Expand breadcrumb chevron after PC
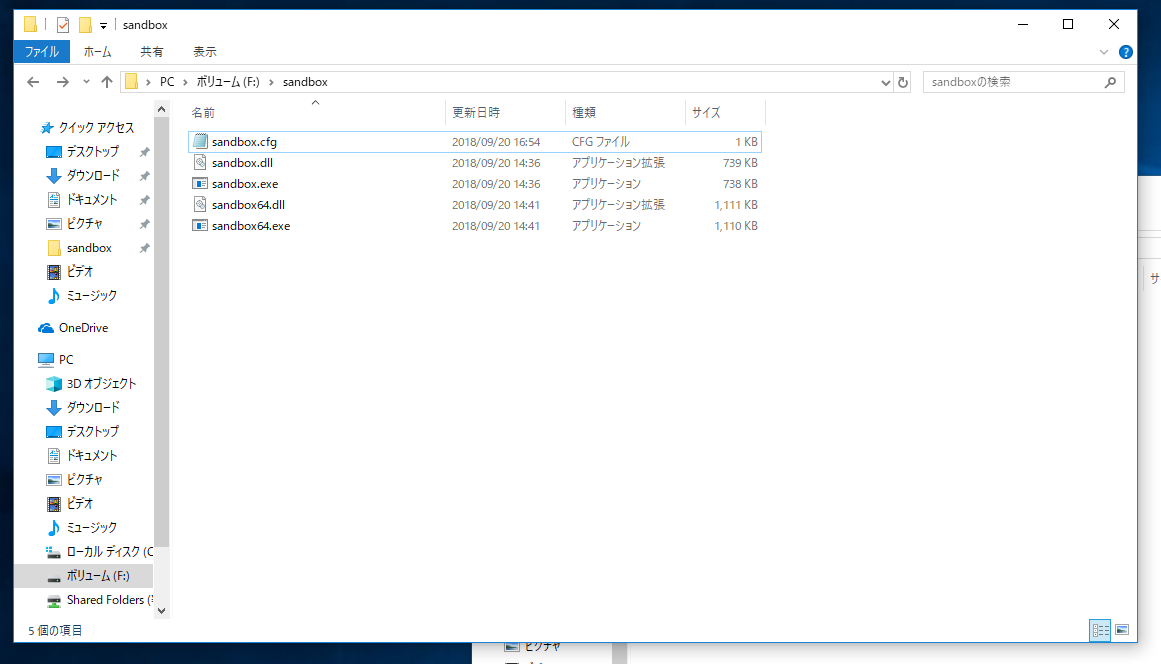This screenshot has width=1161, height=664. 185,82
